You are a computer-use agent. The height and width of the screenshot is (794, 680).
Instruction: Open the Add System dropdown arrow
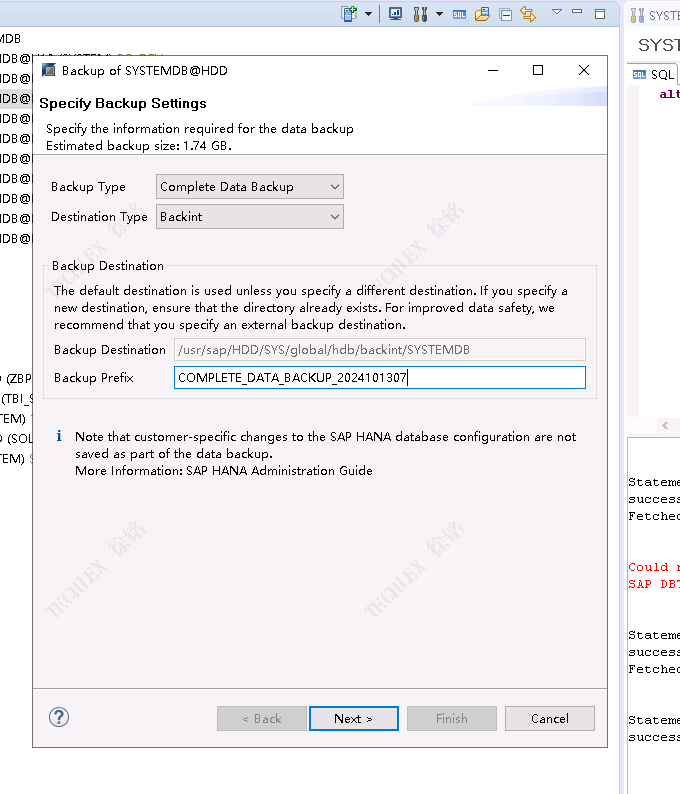[368, 14]
